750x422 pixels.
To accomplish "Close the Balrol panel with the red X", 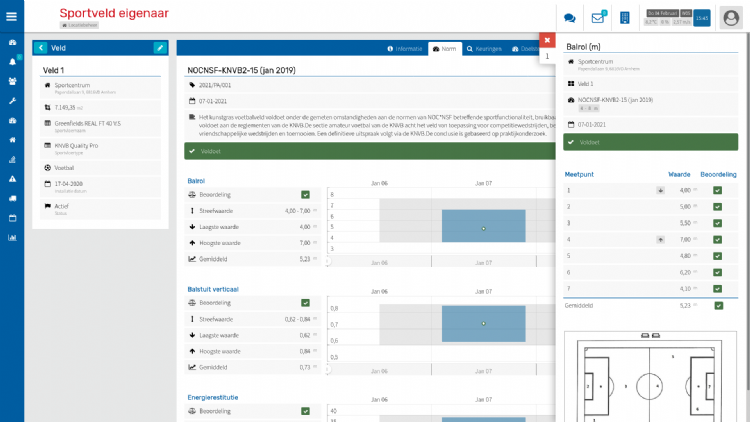I will 547,40.
